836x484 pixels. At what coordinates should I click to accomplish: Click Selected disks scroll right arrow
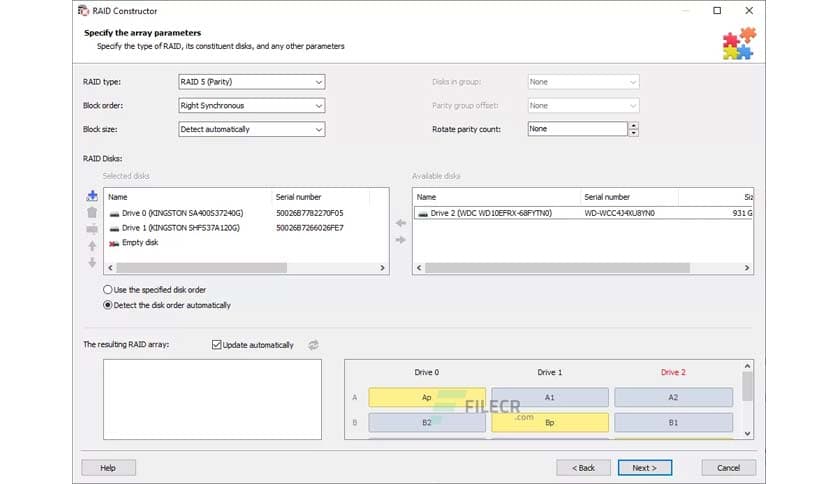[x=382, y=268]
